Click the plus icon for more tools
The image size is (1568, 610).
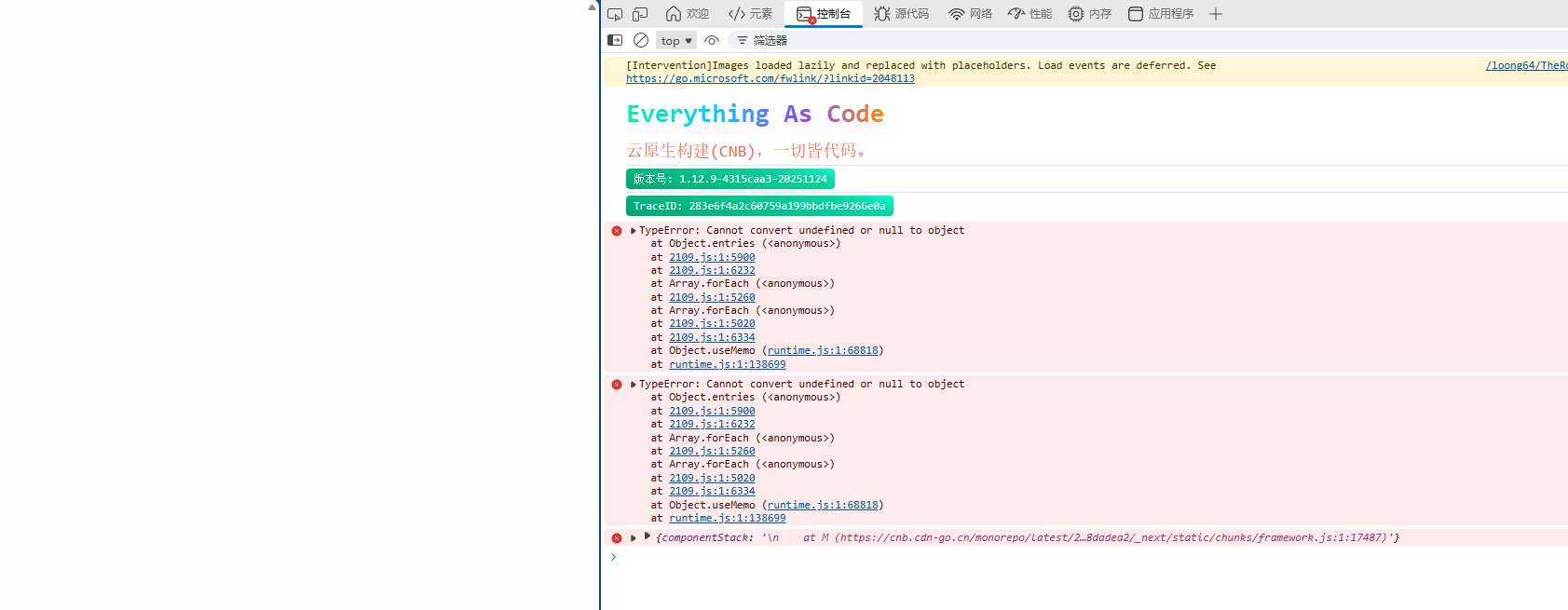1216,14
